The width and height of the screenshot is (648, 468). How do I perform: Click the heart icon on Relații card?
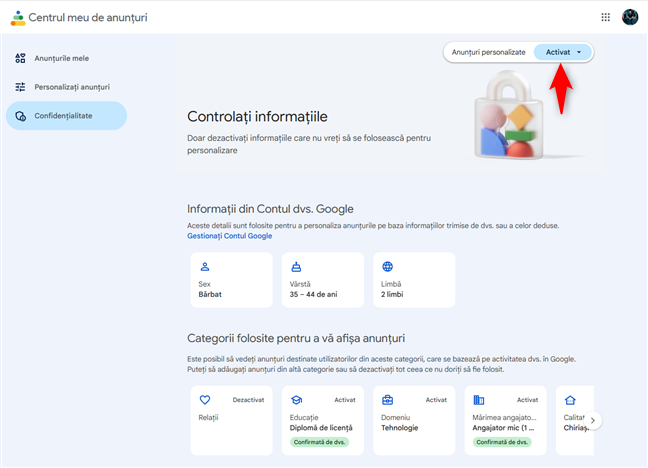click(x=205, y=400)
